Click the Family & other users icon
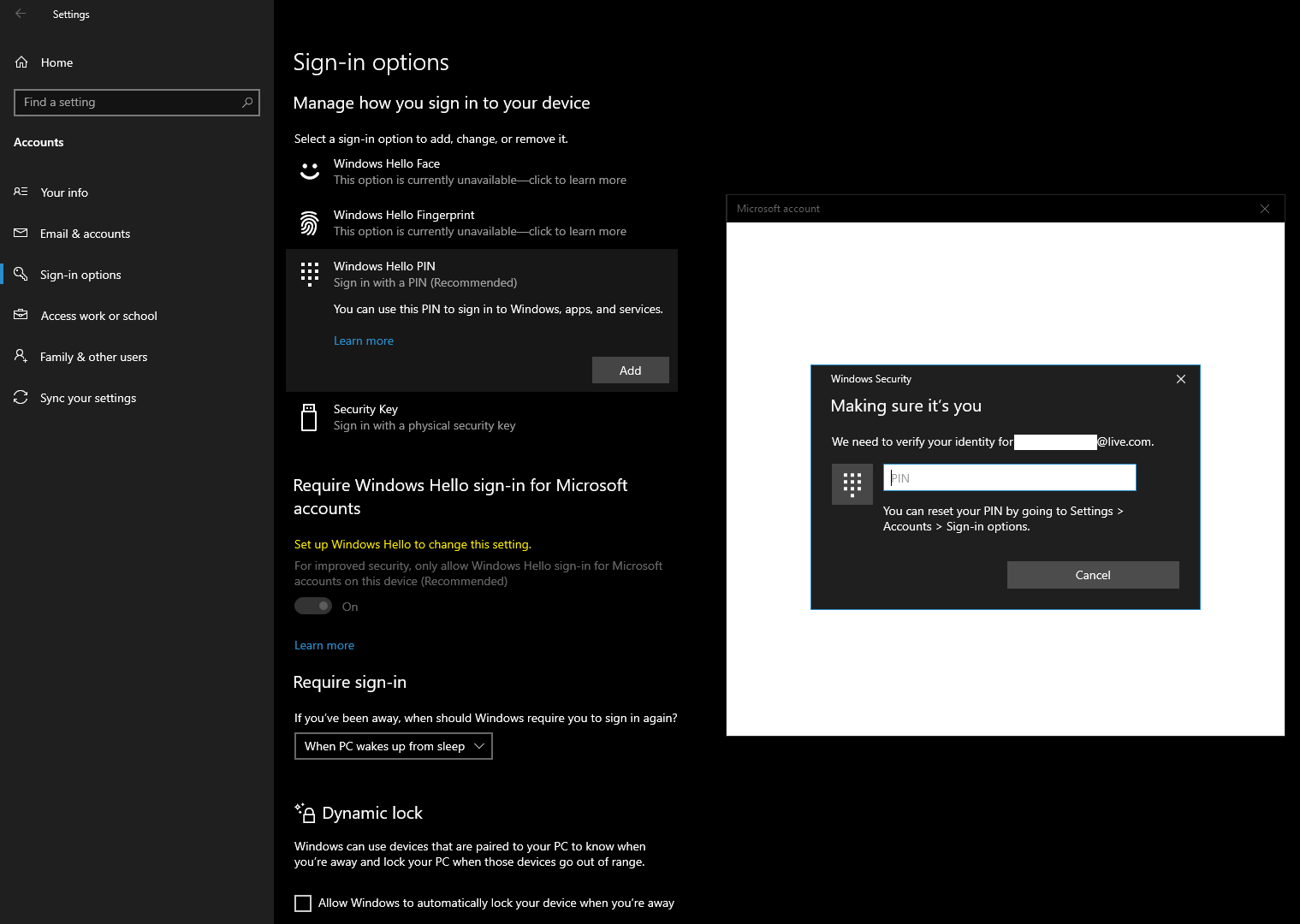Viewport: 1300px width, 924px height. pos(21,356)
